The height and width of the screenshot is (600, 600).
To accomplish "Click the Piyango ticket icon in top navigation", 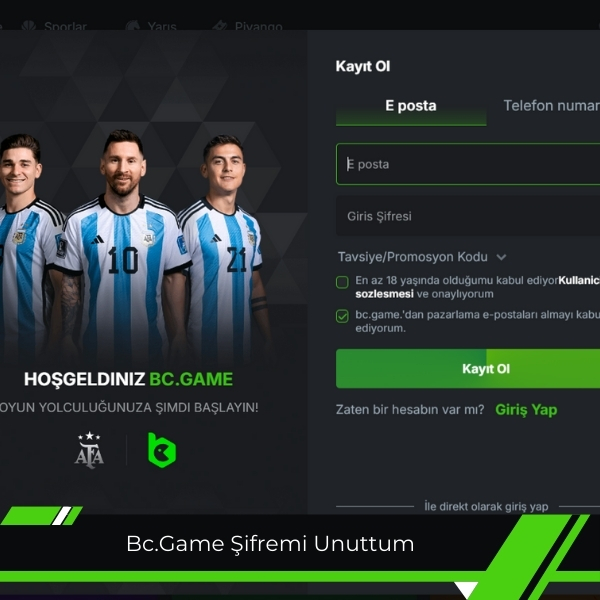I will point(220,26).
